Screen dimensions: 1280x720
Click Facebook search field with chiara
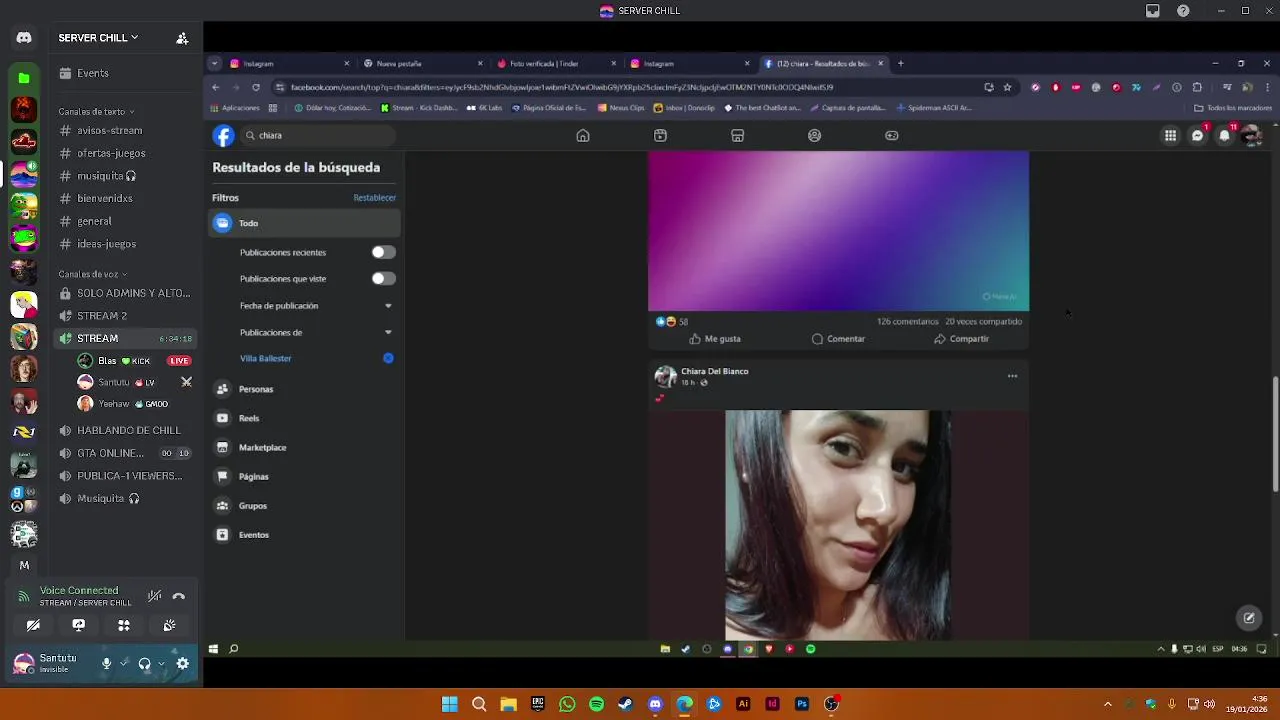(318, 135)
